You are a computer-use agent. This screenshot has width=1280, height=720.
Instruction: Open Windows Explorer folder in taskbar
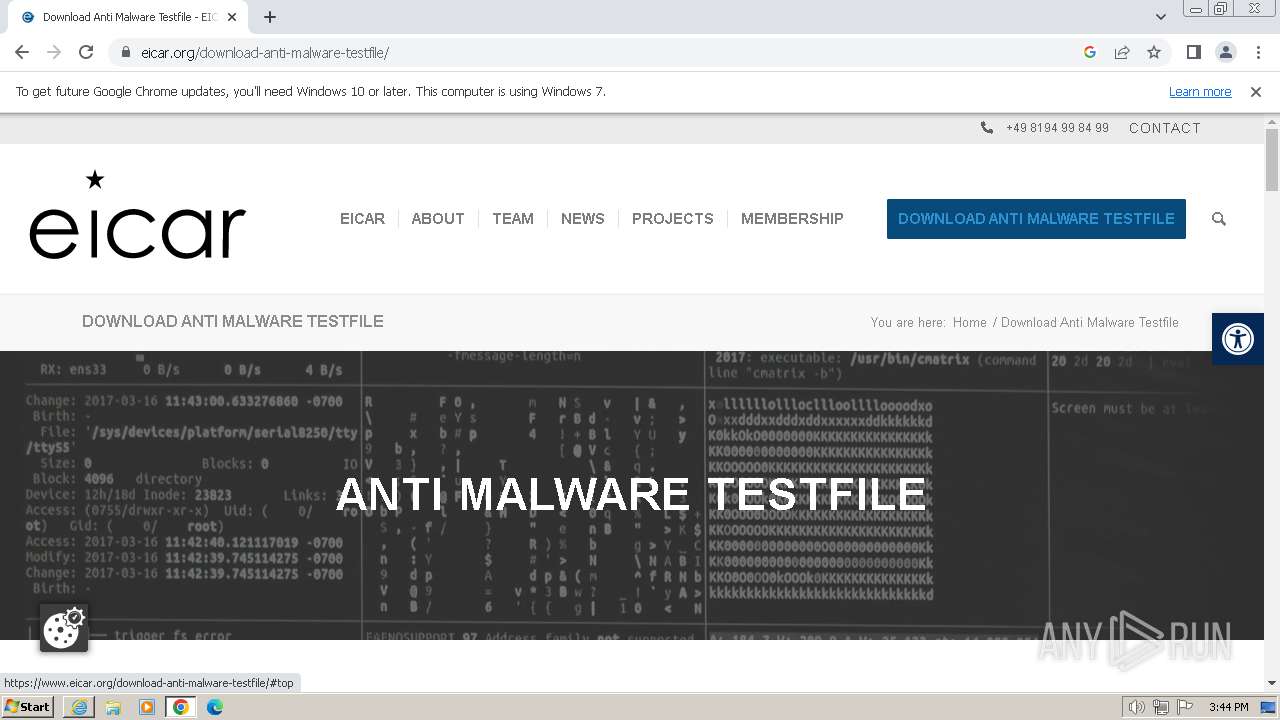click(x=113, y=707)
